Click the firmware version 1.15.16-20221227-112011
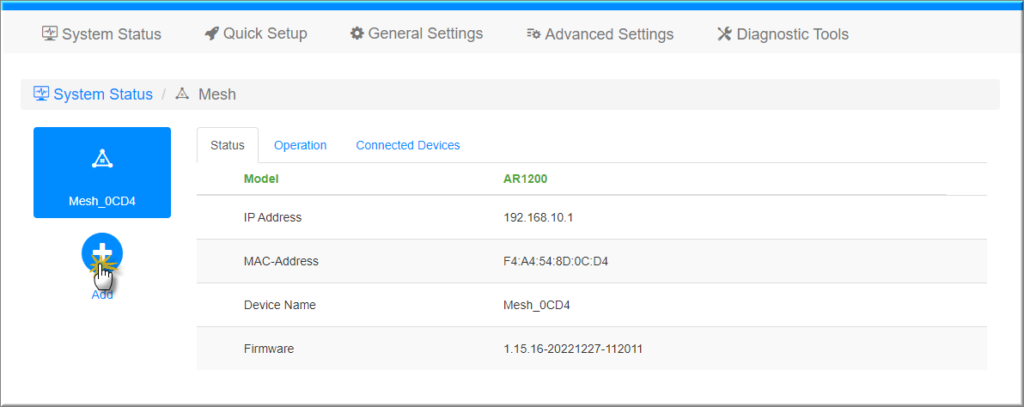 [x=569, y=349]
